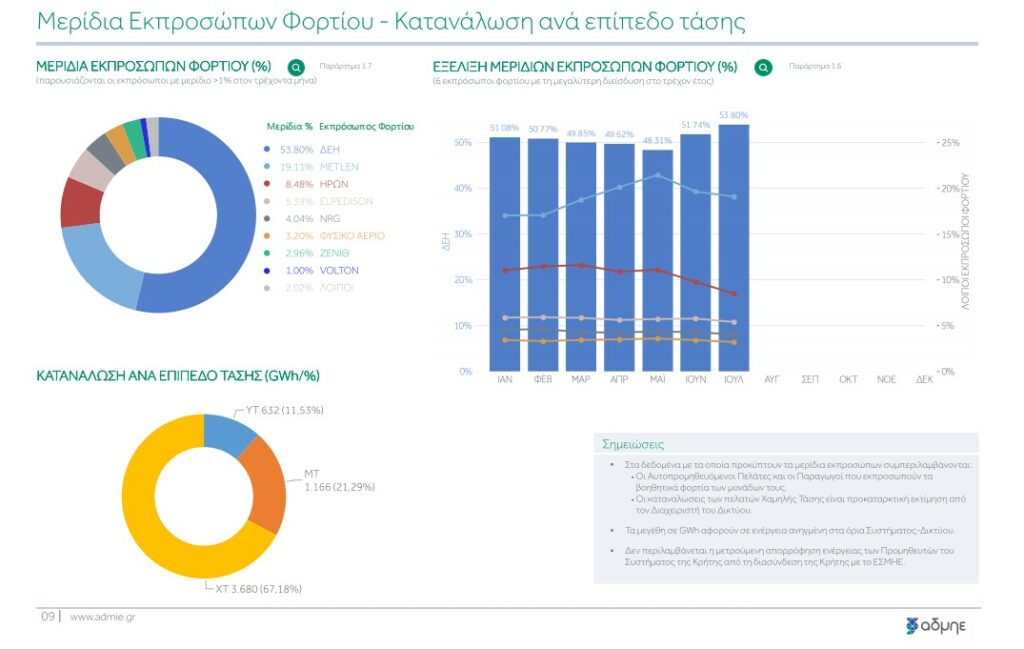Click the "ΛΟΙΠΟΙ ΕΚΠΡΟΣΩΠΟΙ ΦΟΡΤΙΟΥ" right axis title
1024x649 pixels.
pos(966,242)
